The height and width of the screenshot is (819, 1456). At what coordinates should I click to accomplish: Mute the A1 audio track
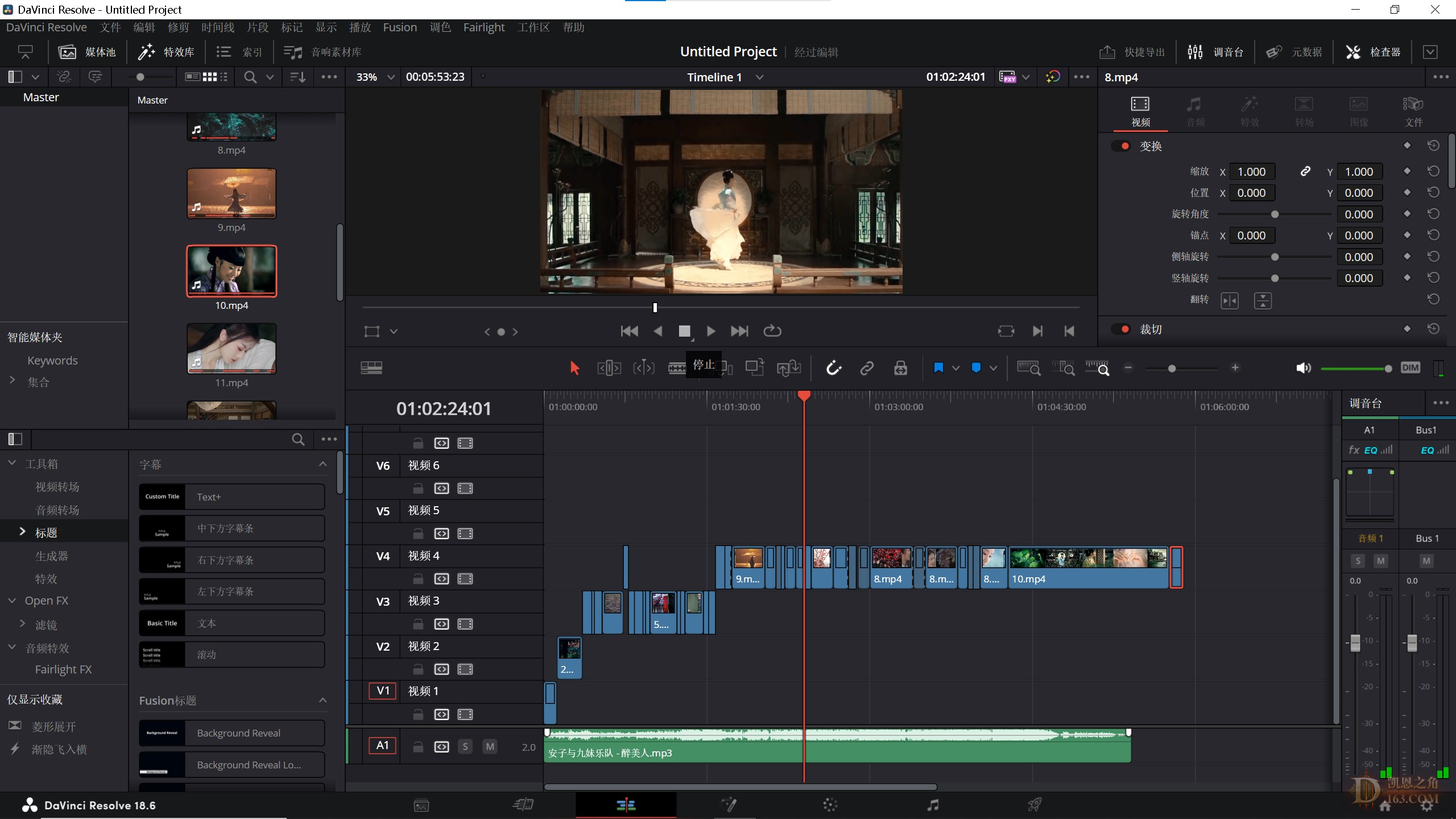click(x=490, y=746)
